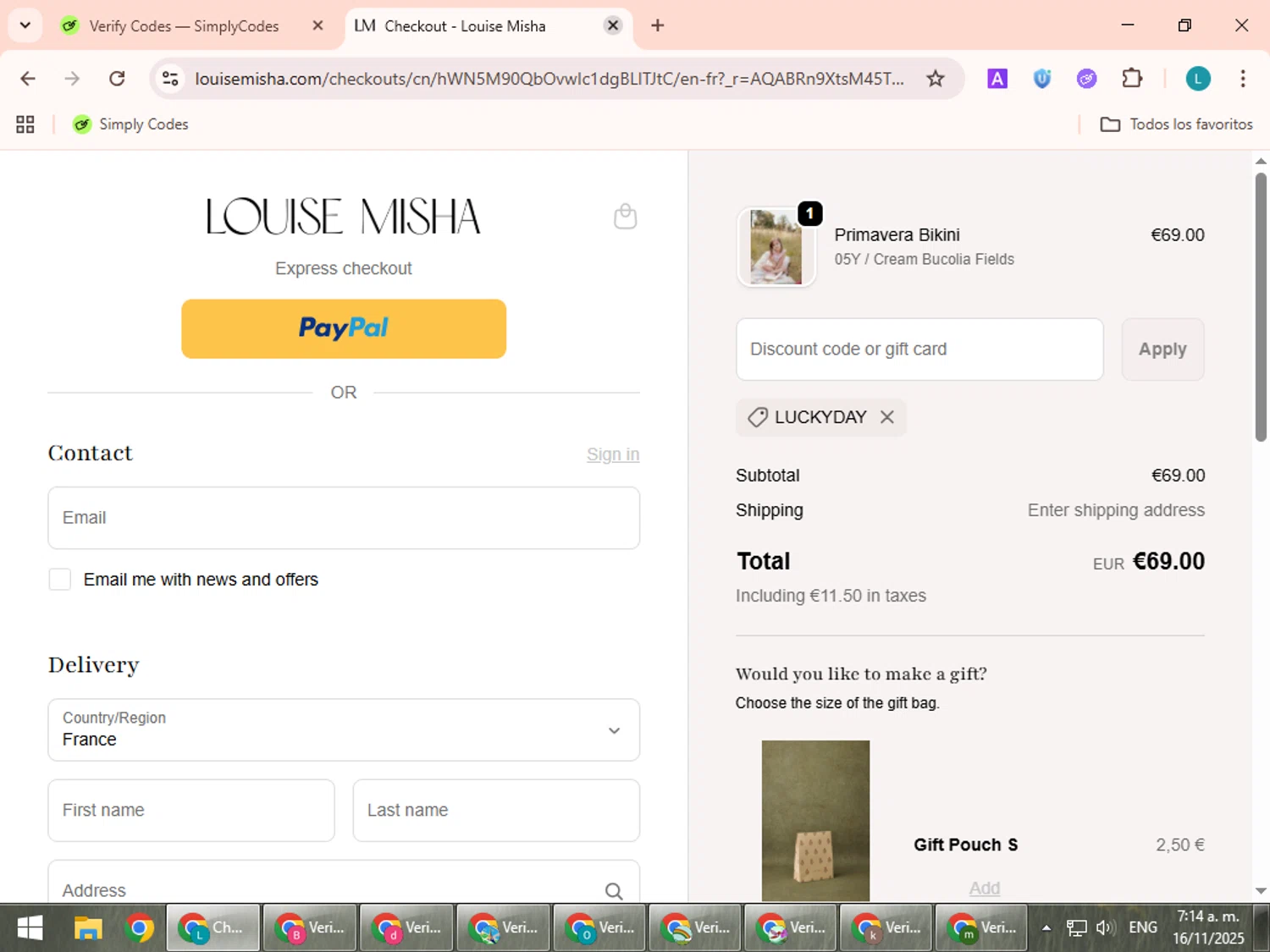This screenshot has width=1270, height=952.
Task: Switch to Verify Codes — SimplyCodes tab
Action: (x=184, y=25)
